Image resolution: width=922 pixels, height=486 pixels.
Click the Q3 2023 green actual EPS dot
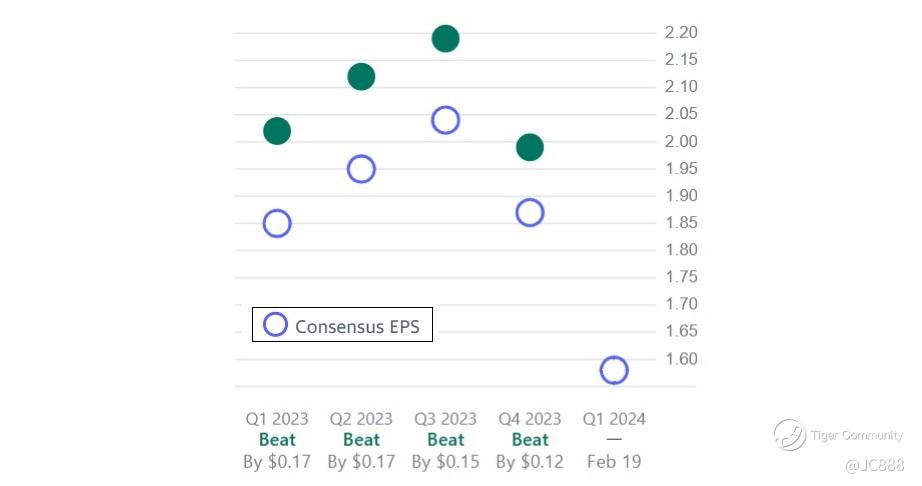(x=445, y=39)
